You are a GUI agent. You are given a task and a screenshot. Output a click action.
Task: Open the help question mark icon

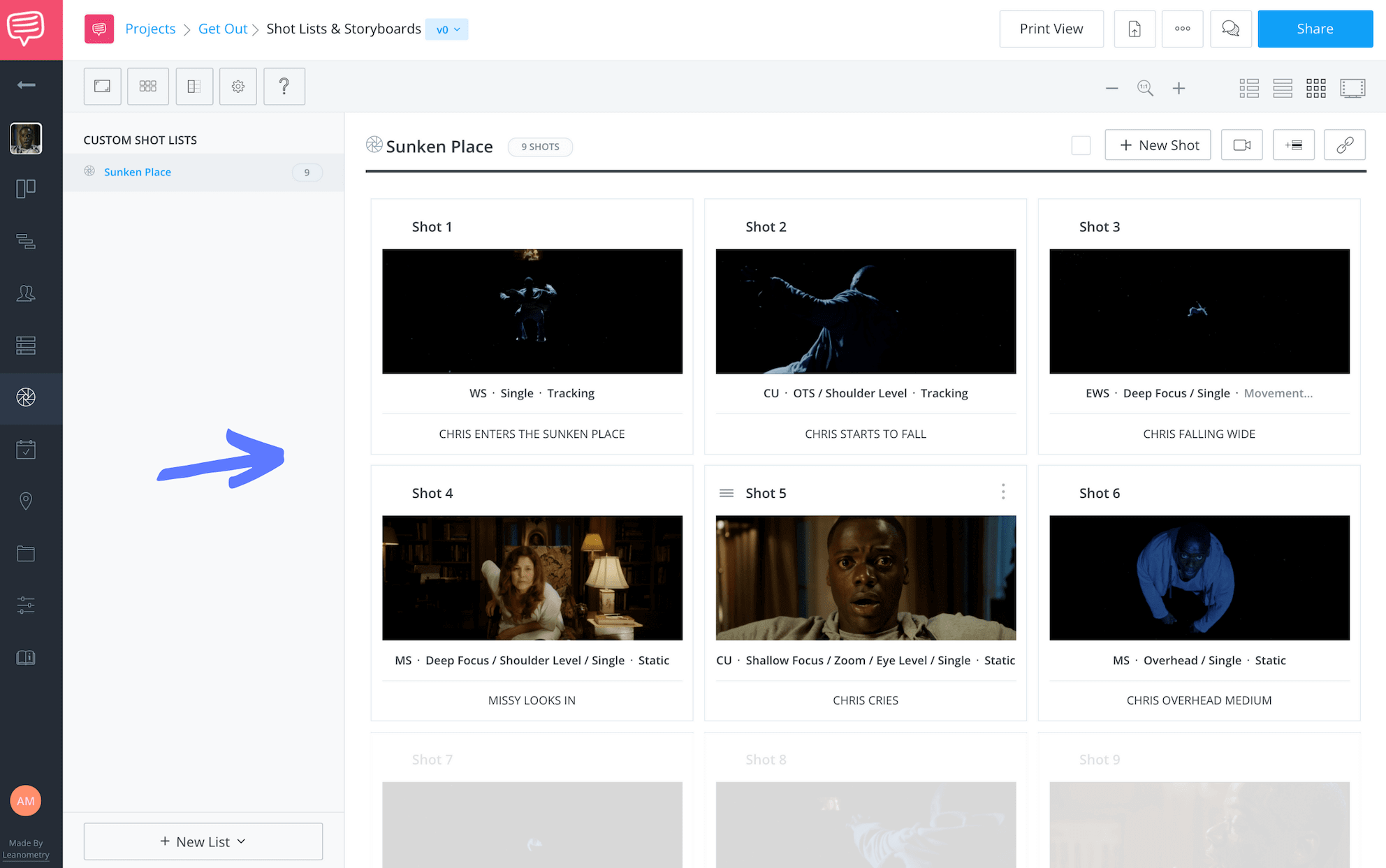[x=284, y=87]
